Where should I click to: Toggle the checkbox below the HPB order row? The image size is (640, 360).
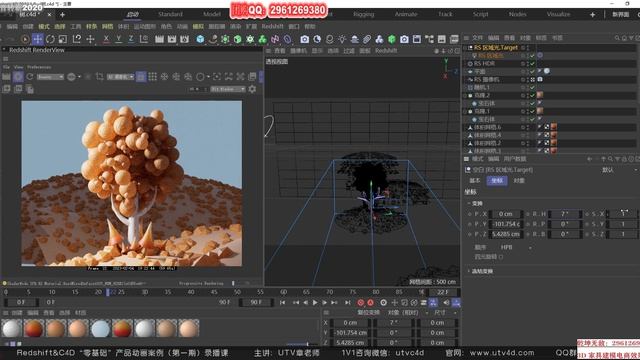click(x=501, y=257)
